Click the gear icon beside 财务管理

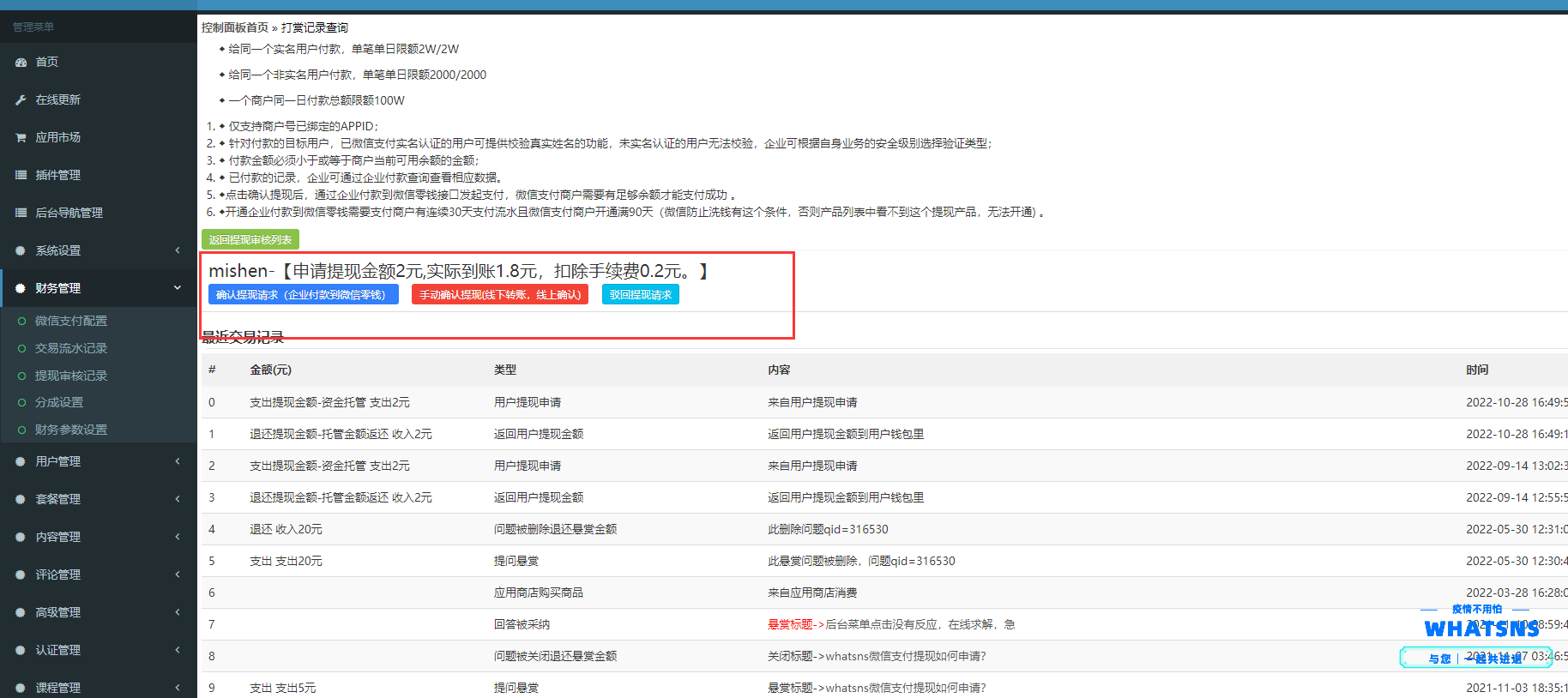point(21,288)
